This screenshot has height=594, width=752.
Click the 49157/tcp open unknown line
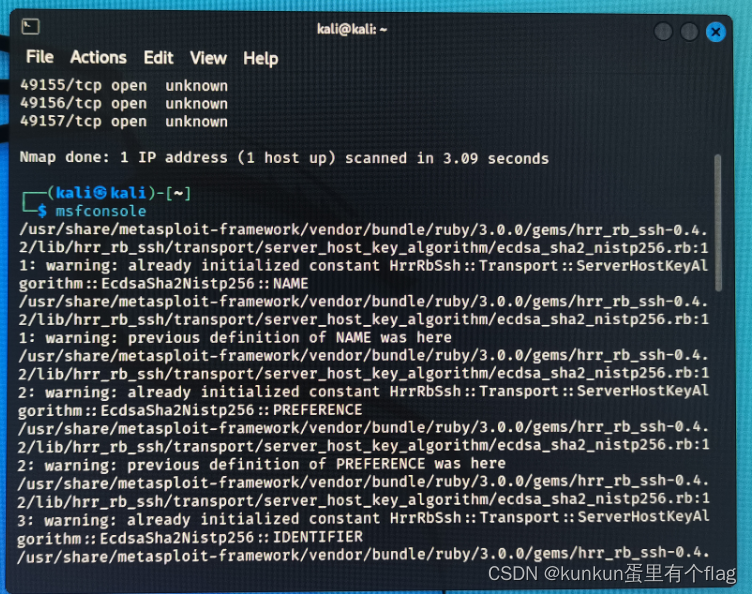[124, 121]
